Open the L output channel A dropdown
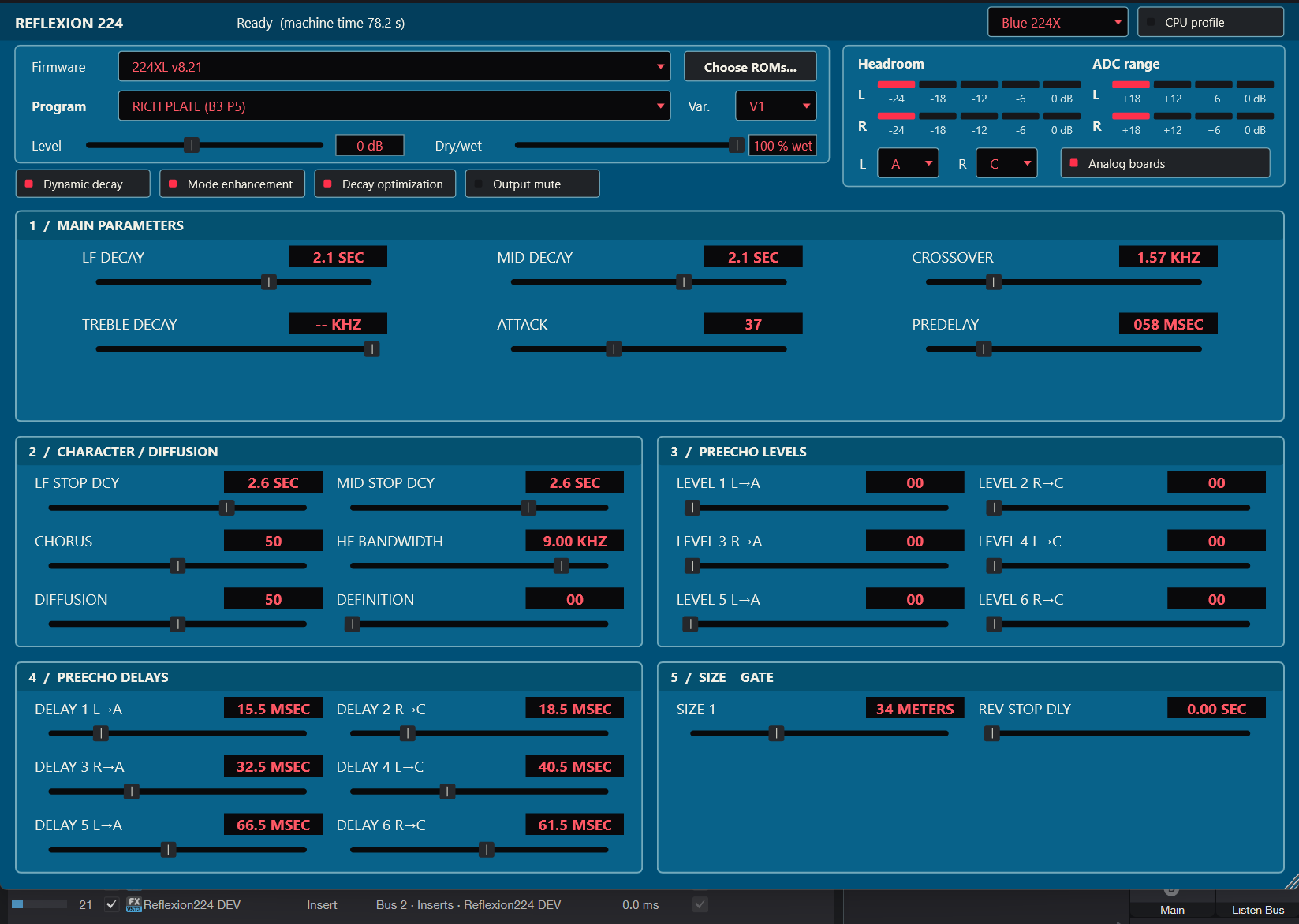This screenshot has width=1299, height=924. [908, 163]
